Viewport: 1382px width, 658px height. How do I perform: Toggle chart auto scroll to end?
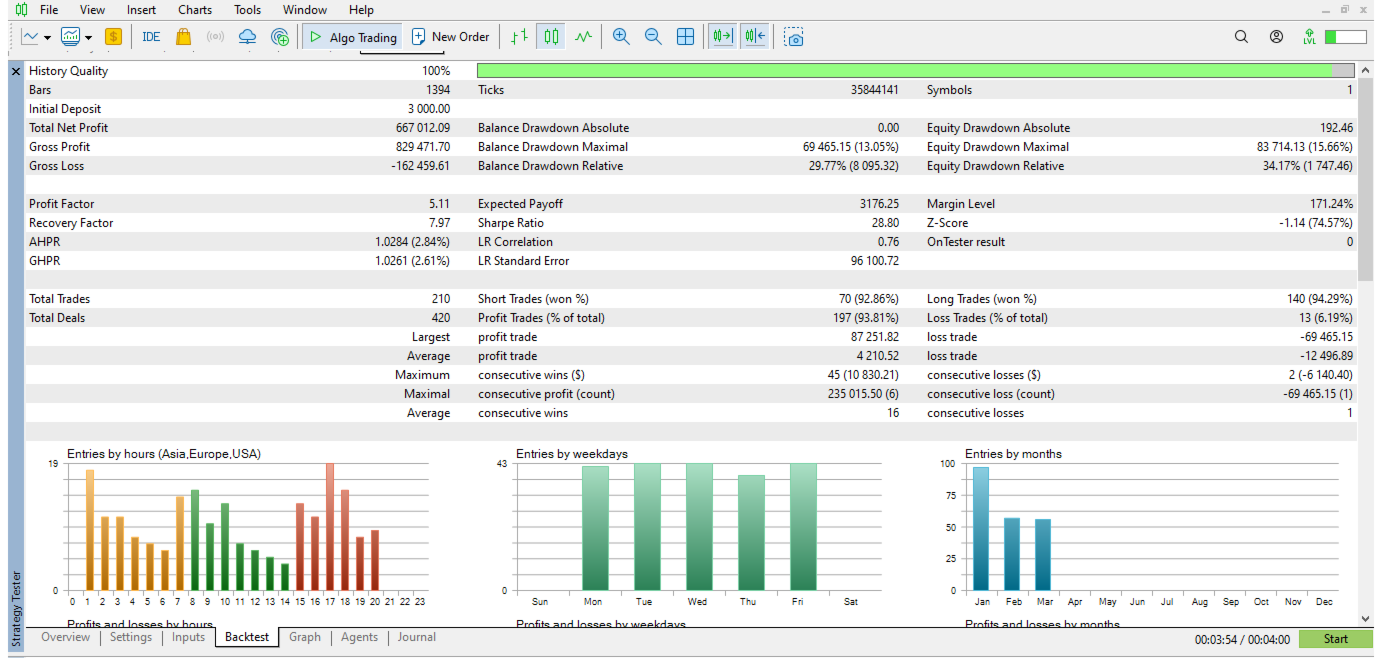tap(722, 37)
